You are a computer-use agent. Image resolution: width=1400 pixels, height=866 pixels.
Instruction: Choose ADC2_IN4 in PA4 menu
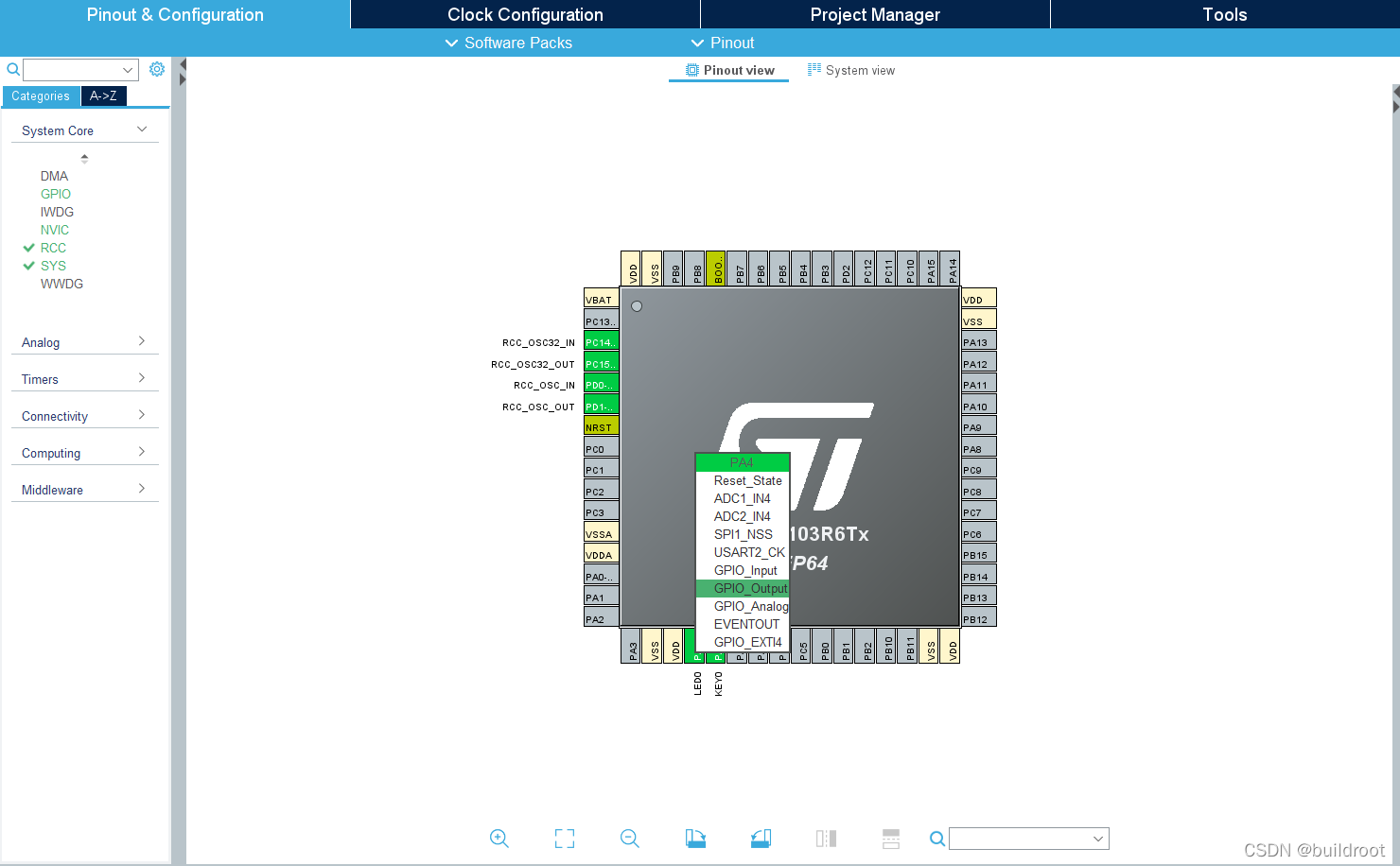click(x=743, y=516)
